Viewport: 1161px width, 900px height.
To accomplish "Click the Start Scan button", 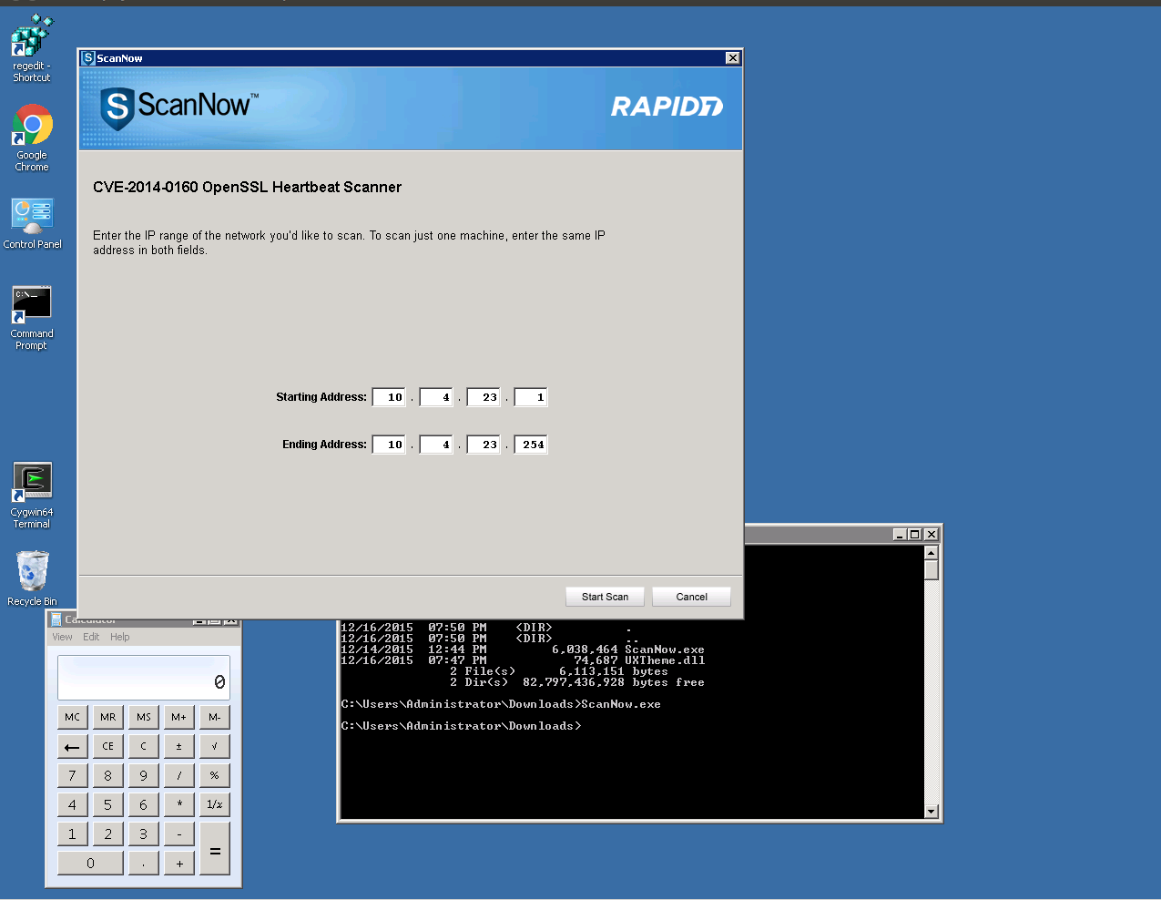I will pos(605,597).
